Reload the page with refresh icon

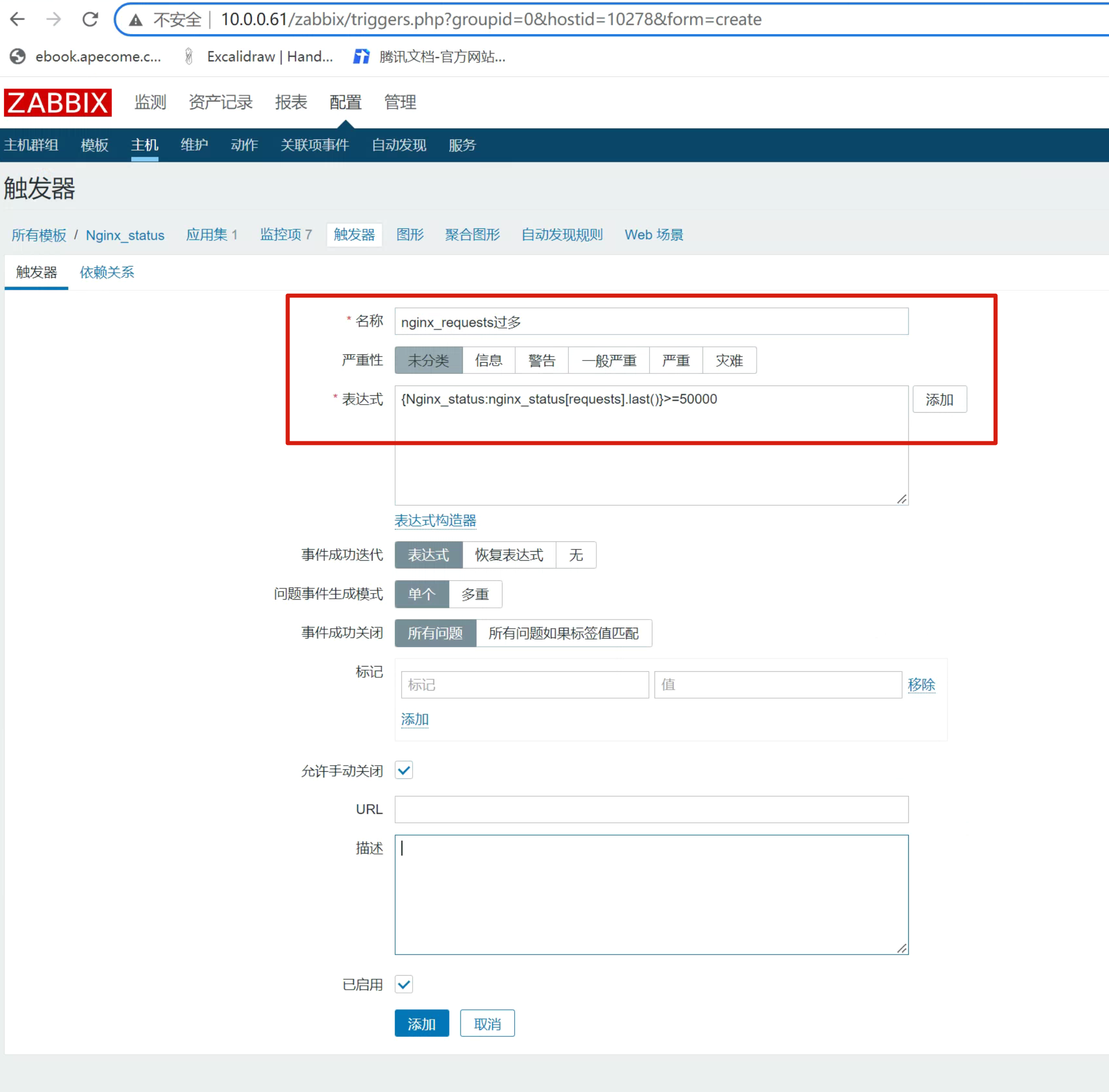(90, 19)
